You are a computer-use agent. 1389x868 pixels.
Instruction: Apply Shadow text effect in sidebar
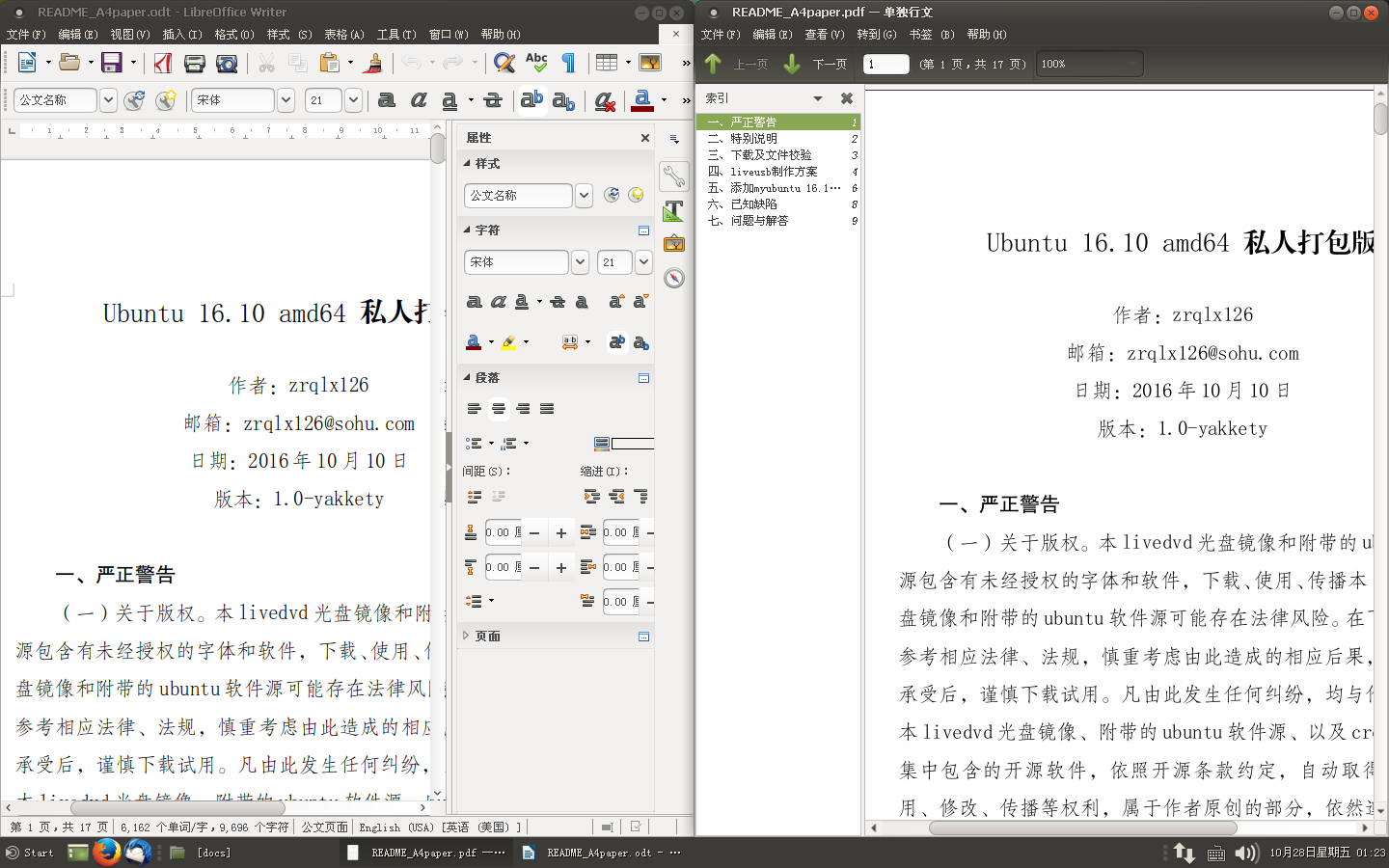tap(582, 302)
